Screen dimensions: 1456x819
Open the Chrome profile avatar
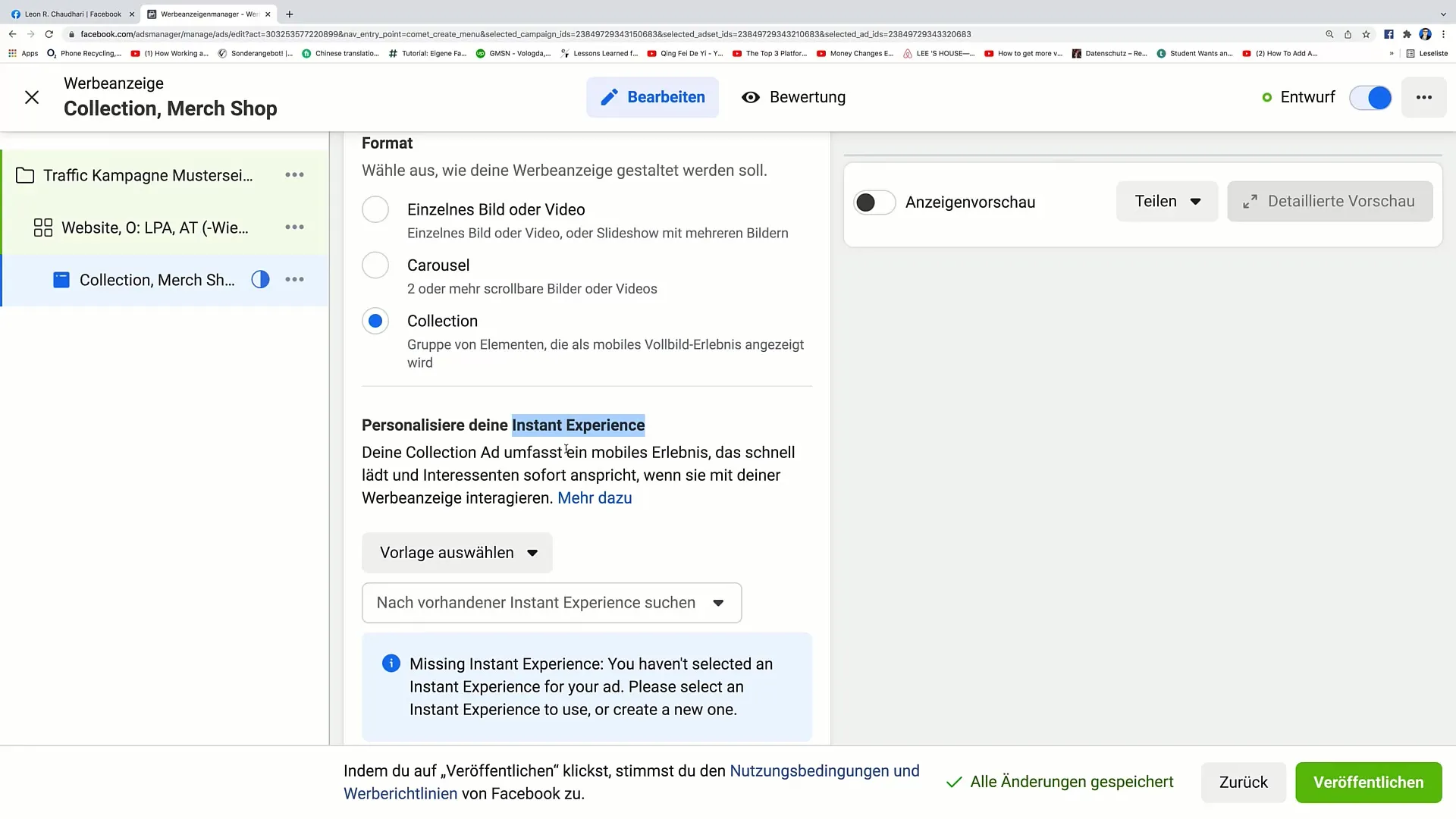click(1425, 34)
